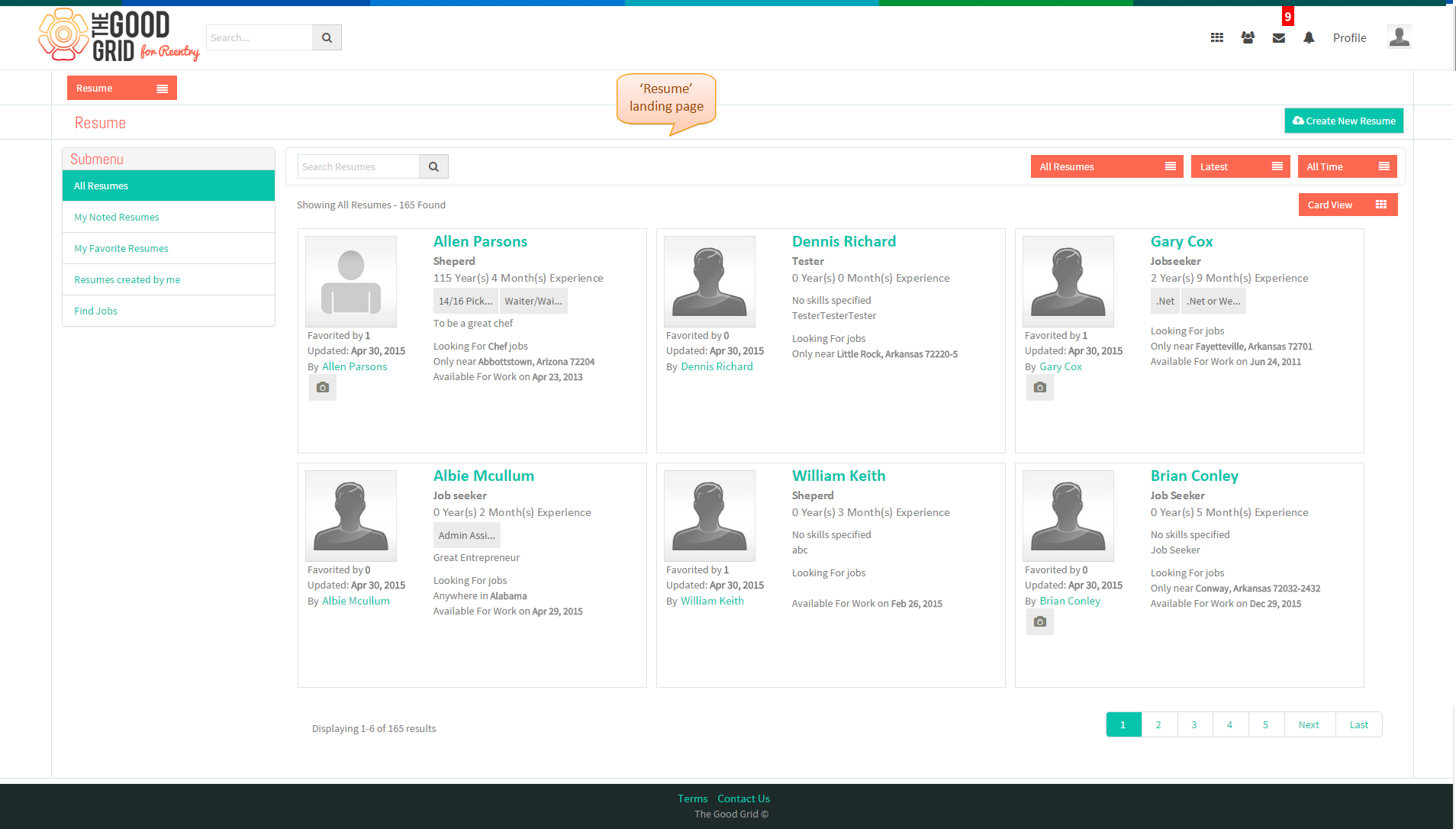Click the 'Admin Assi...' skill tag
This screenshot has height=829, width=1456.
[467, 535]
